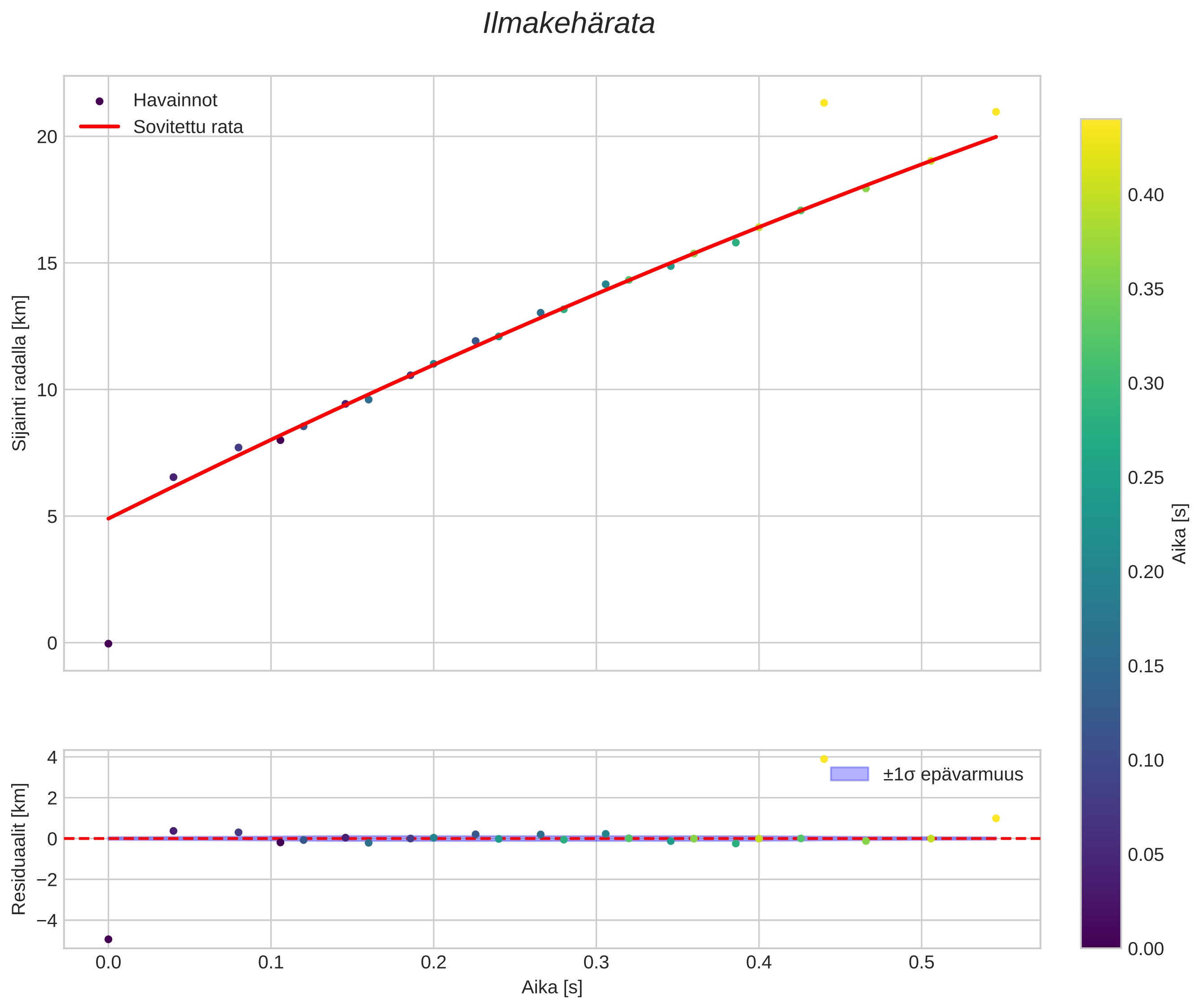Click the colorbar tick label 0.05
The height and width of the screenshot is (1008, 1200).
[1145, 855]
